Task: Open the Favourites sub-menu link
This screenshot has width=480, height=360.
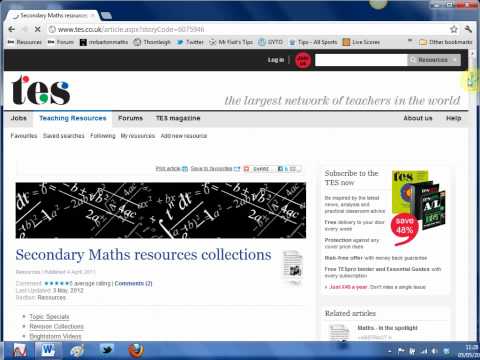Action: (x=24, y=136)
